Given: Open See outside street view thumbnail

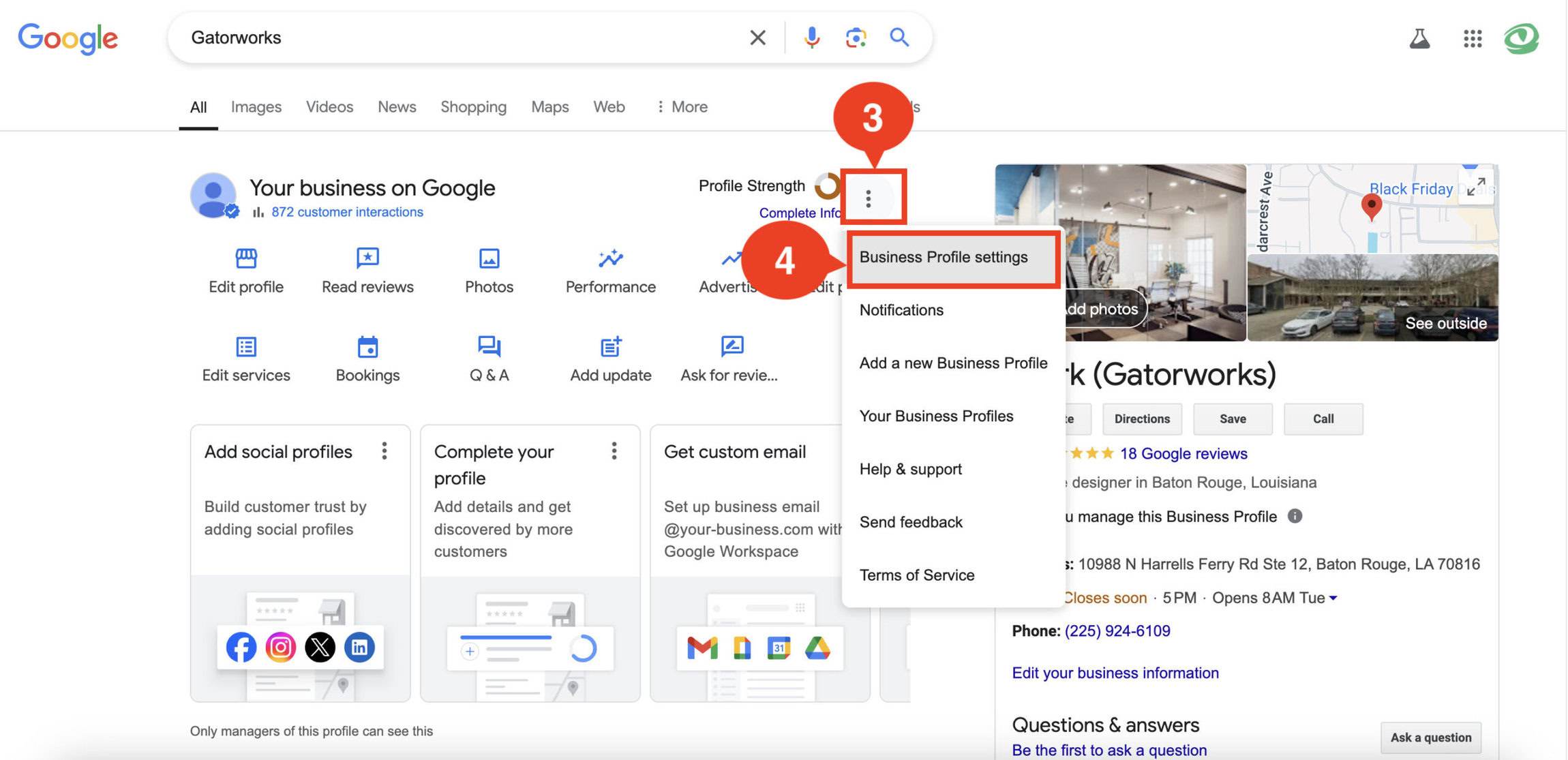Looking at the screenshot, I should pos(1372,298).
